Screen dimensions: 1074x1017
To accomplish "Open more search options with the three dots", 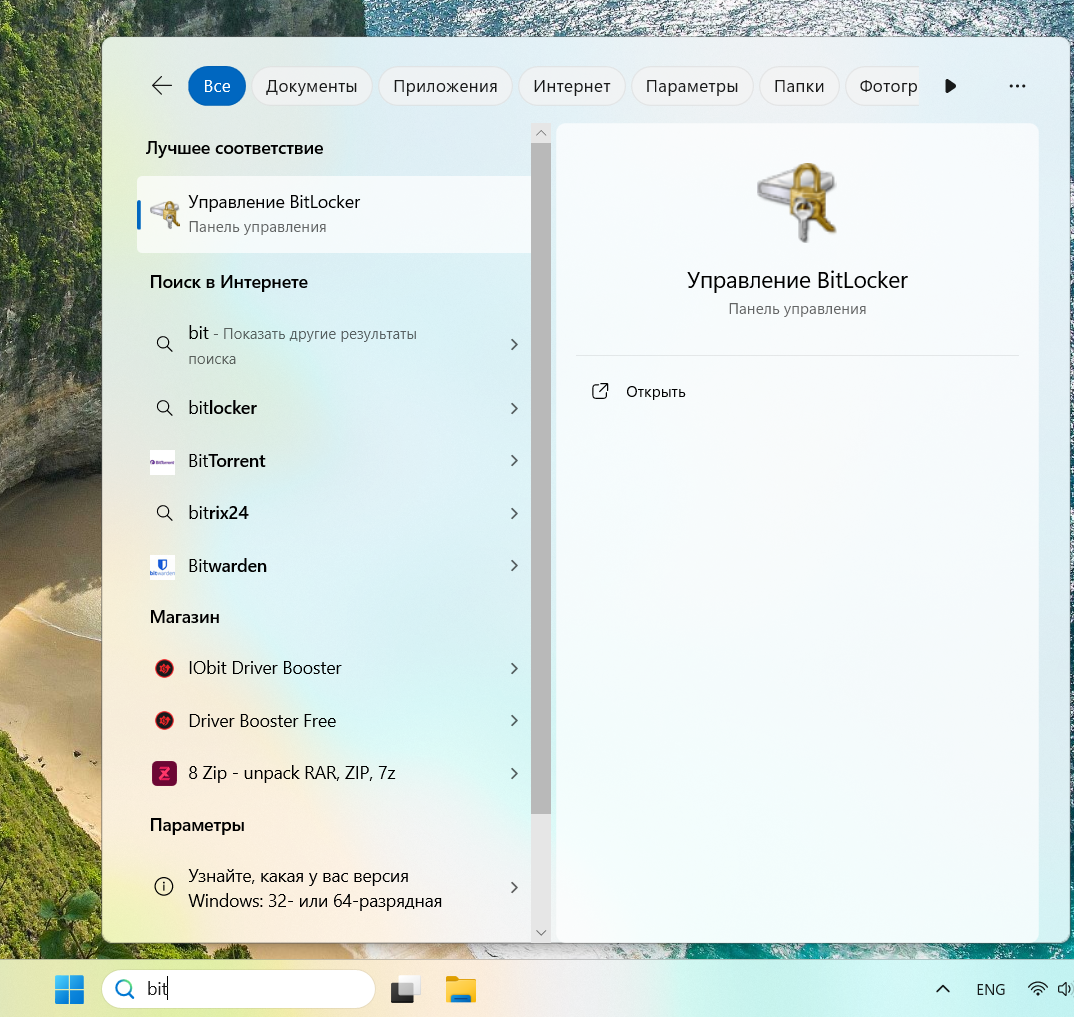I will point(1017,86).
